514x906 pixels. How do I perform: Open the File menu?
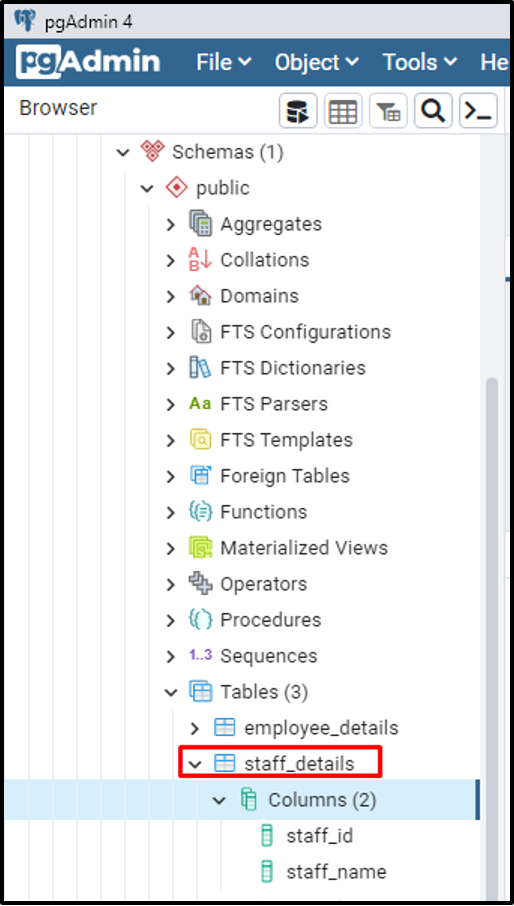(x=224, y=62)
